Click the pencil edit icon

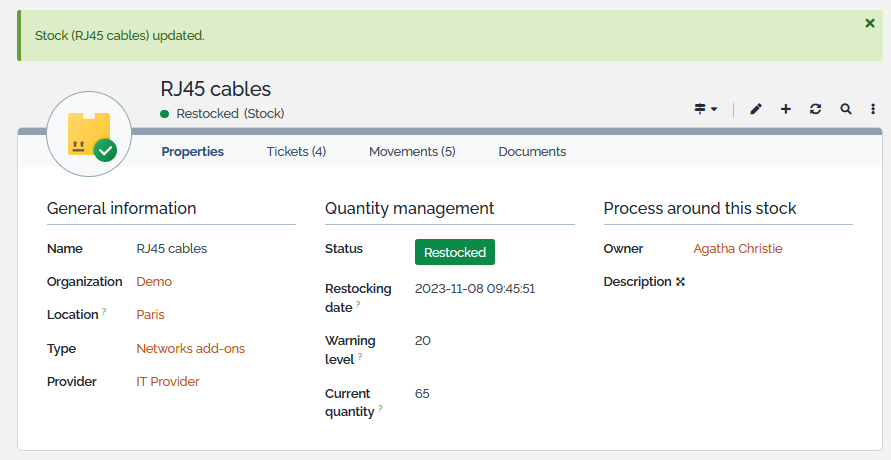(x=756, y=109)
